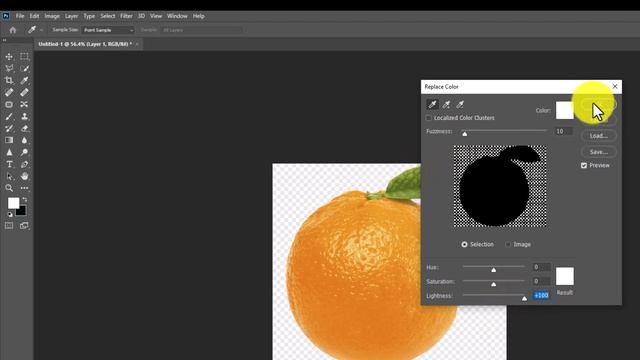Select the Rectangular Marquee tool
The width and height of the screenshot is (640, 360).
pos(24,57)
